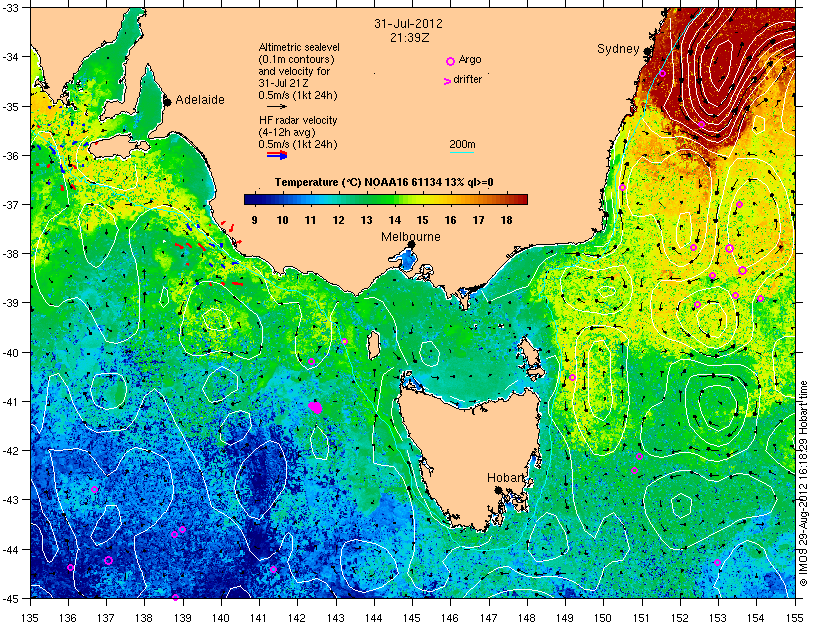
Task: Click the drifter legend label
Action: coord(467,80)
